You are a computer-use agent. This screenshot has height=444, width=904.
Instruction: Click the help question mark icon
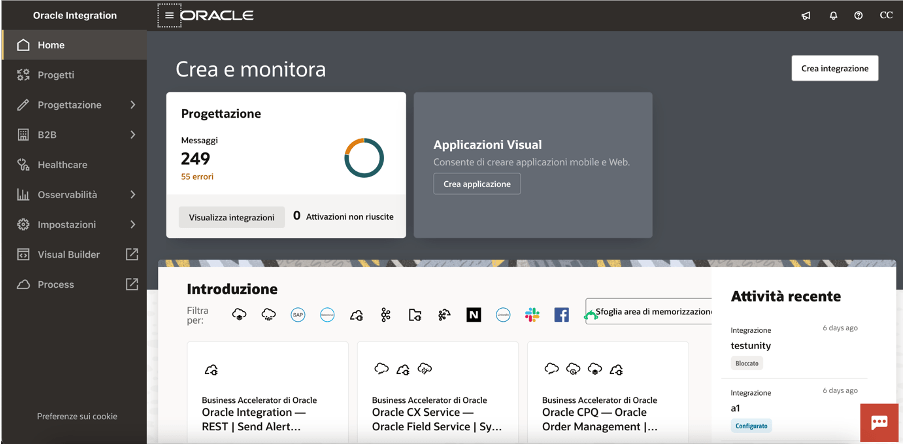pyautogui.click(x=858, y=16)
